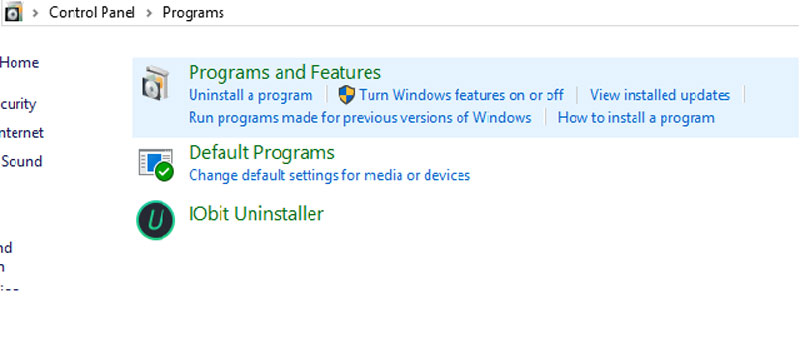The image size is (800, 363).
Task: Select View installed updates link
Action: [660, 95]
